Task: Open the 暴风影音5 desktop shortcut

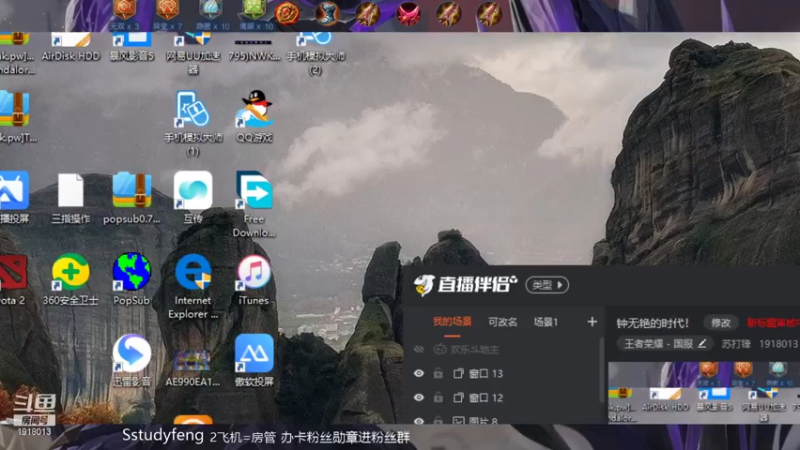Action: click(132, 47)
